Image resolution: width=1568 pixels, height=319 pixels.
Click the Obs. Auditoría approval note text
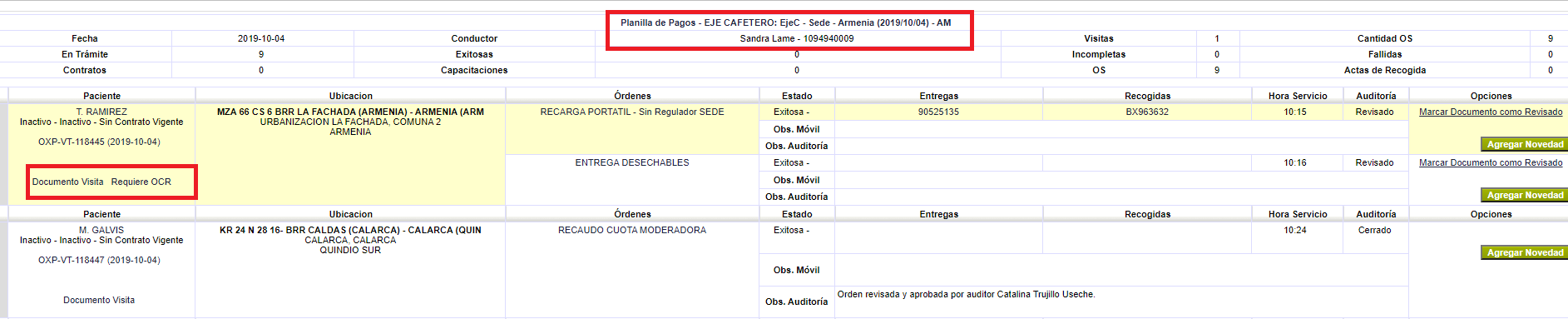point(966,294)
